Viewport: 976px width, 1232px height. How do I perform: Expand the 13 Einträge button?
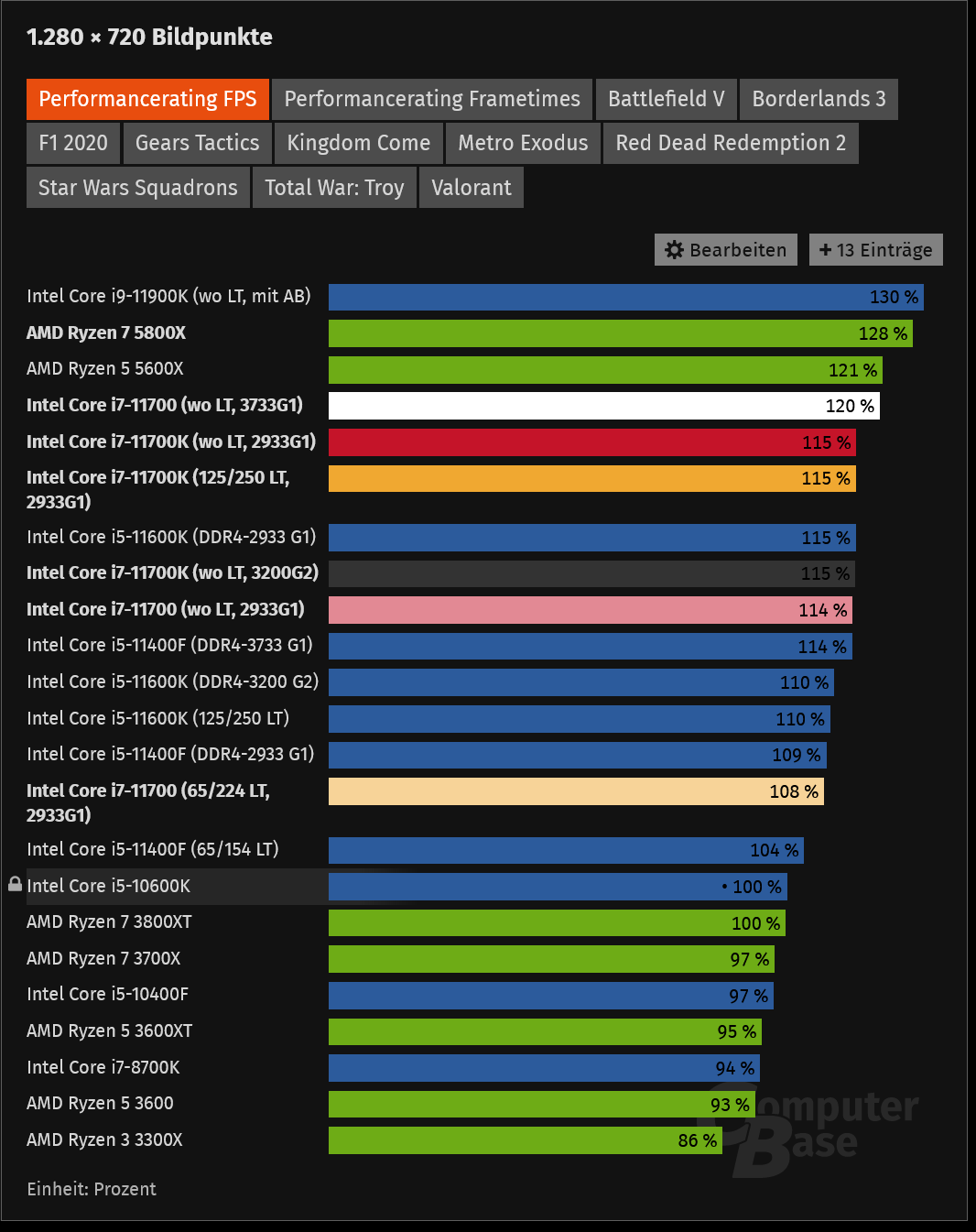(876, 250)
